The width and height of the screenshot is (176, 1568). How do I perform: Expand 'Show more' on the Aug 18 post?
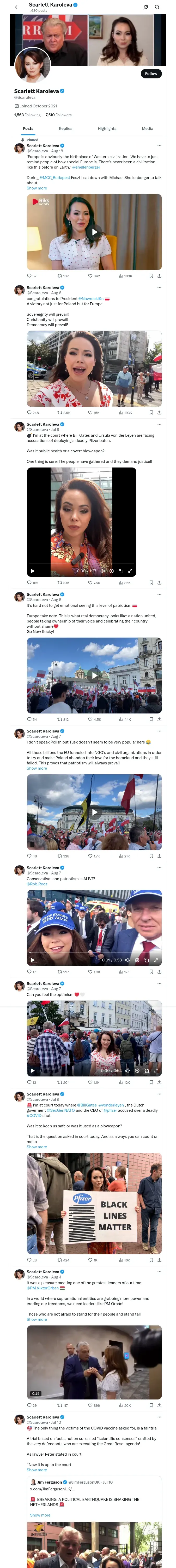(37, 188)
